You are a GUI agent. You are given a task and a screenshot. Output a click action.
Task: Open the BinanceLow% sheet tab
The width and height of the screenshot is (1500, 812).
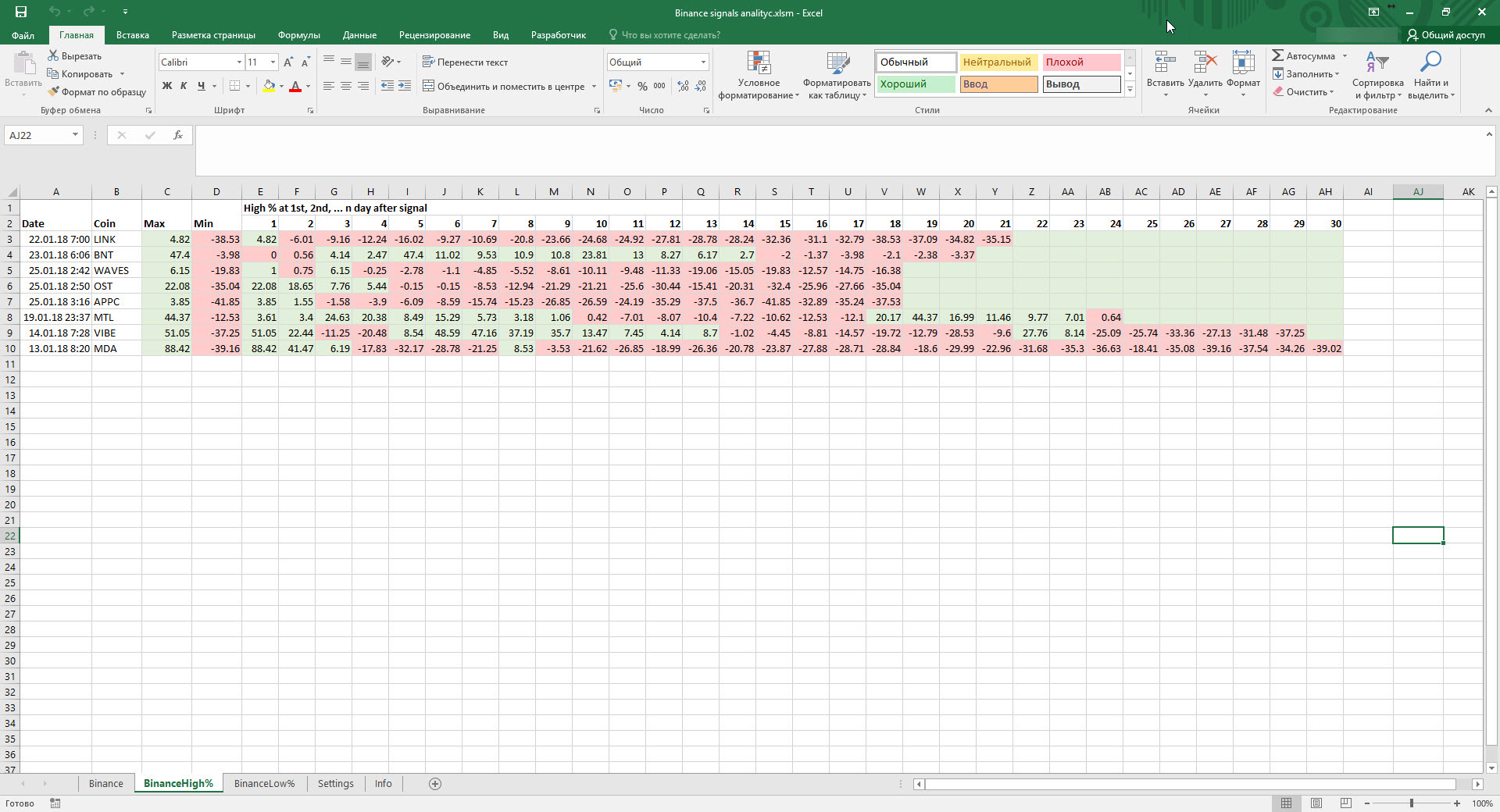pyautogui.click(x=264, y=784)
